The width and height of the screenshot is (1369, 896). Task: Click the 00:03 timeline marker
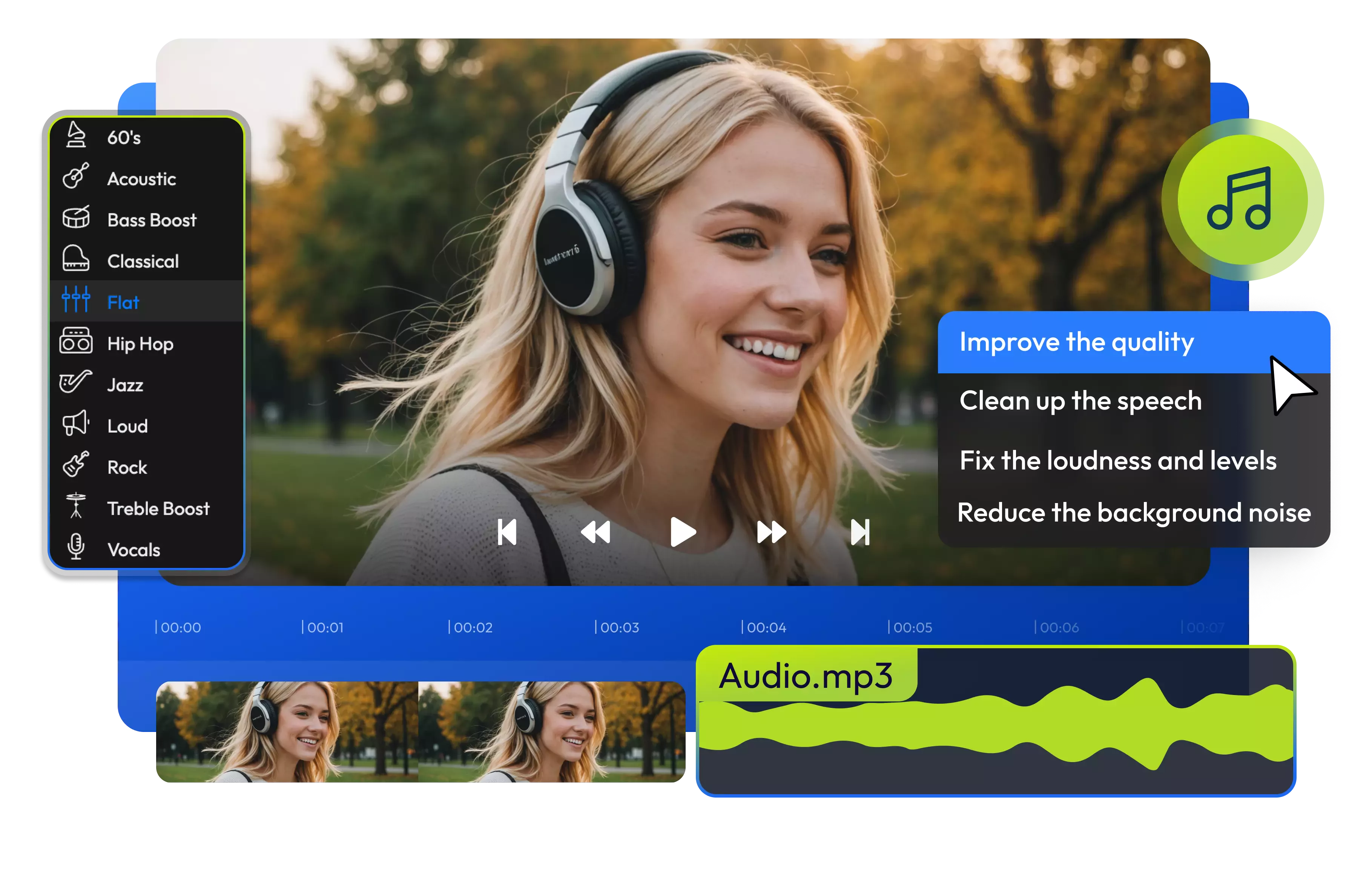click(x=618, y=628)
